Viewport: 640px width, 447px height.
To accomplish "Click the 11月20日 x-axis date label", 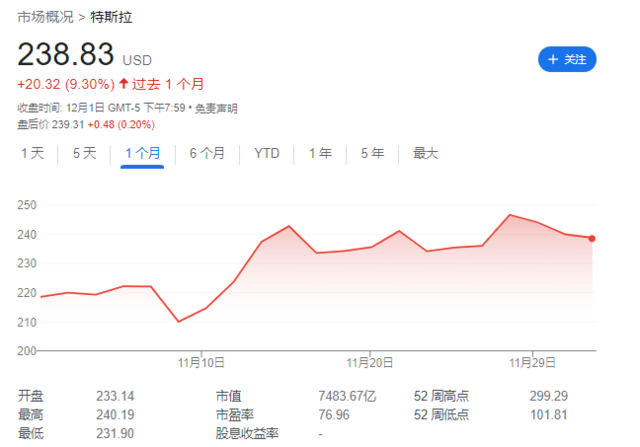I will coord(370,362).
